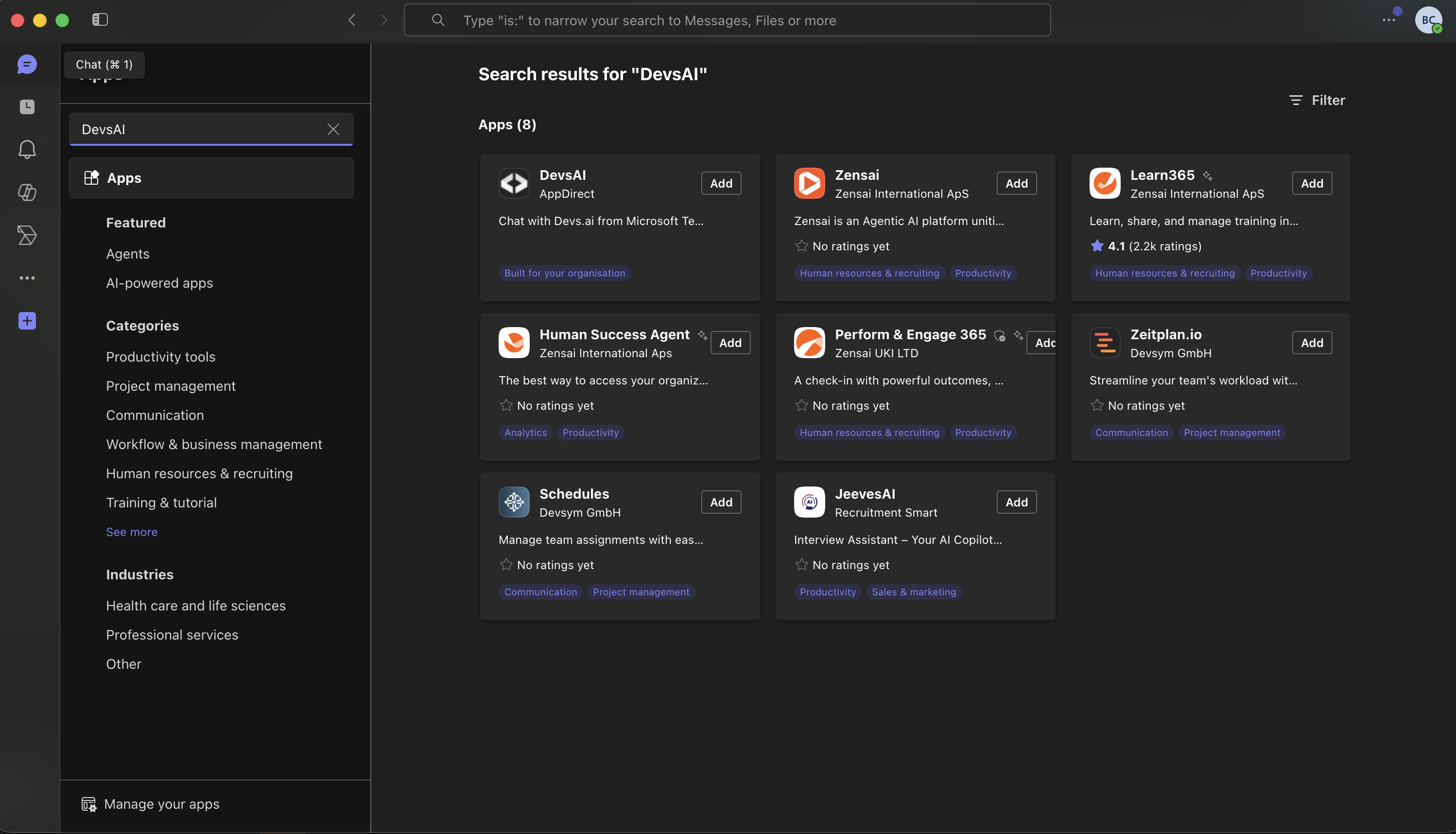Select Professional services industry
The width and height of the screenshot is (1456, 834).
(172, 635)
